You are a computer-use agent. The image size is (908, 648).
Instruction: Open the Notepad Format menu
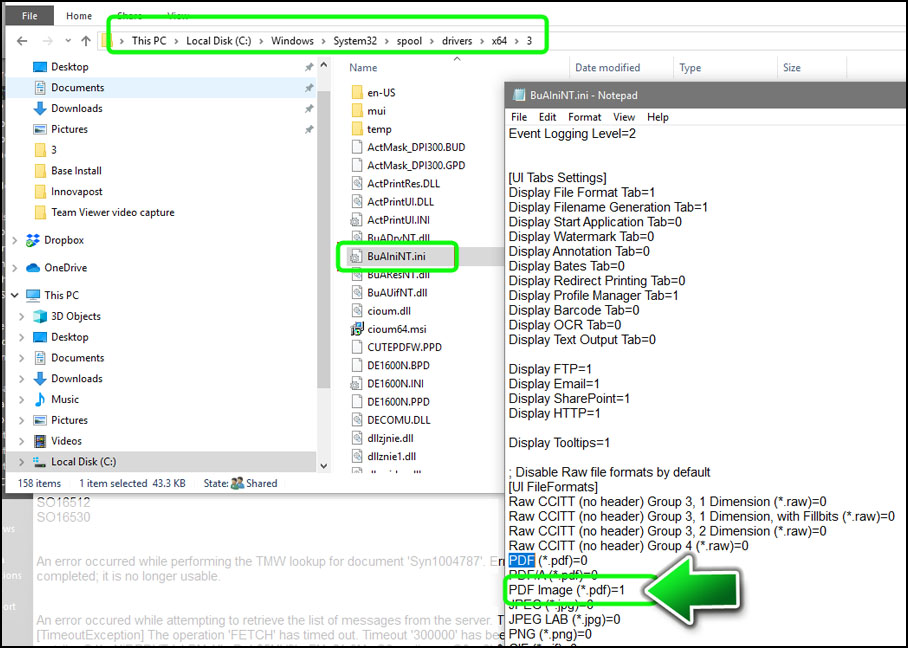[x=584, y=117]
